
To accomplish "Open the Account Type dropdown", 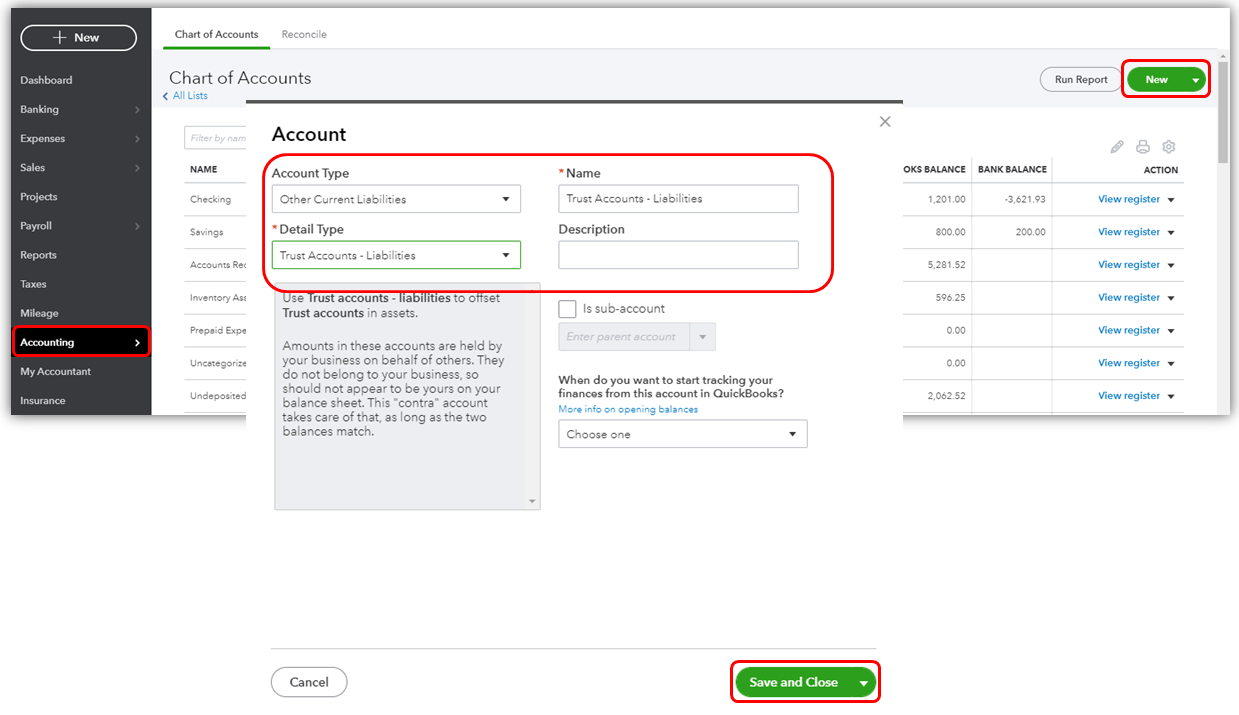I will (396, 199).
